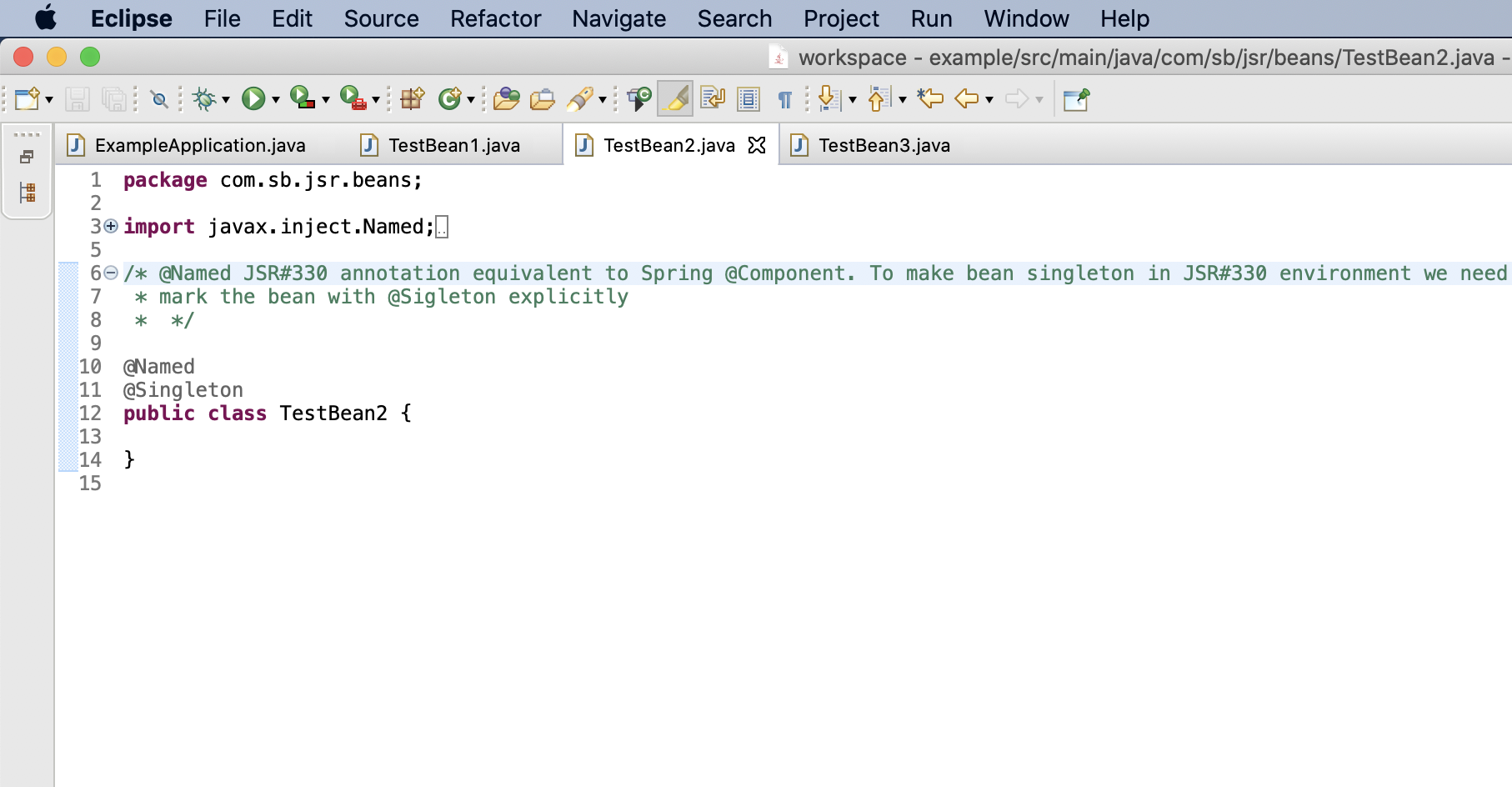1512x787 pixels.
Task: Open the Next Annotation dropdown arrow
Action: (x=853, y=100)
